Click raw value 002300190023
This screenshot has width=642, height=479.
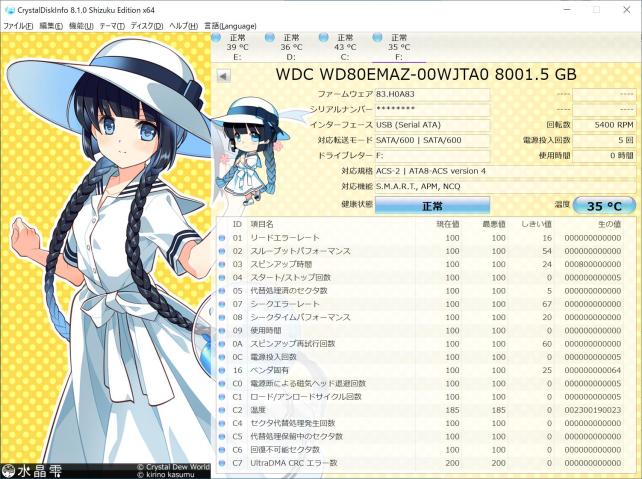pyautogui.click(x=593, y=410)
